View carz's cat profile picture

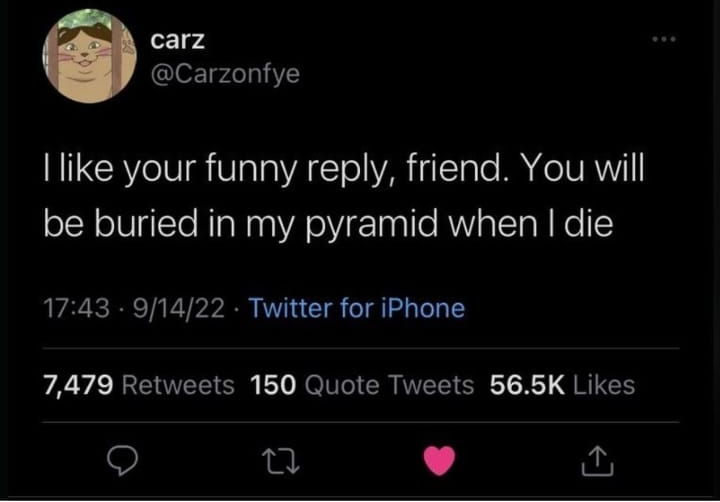89,56
